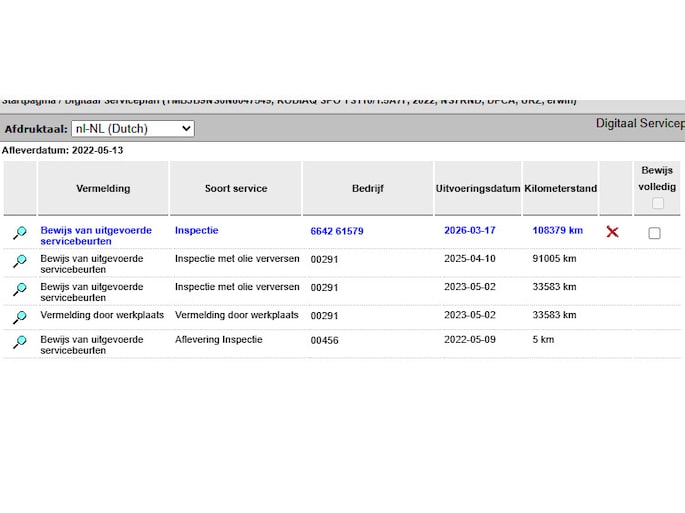Click the Uitvoeringsdatum column header
Viewport: 685px width, 513px height.
tap(478, 188)
